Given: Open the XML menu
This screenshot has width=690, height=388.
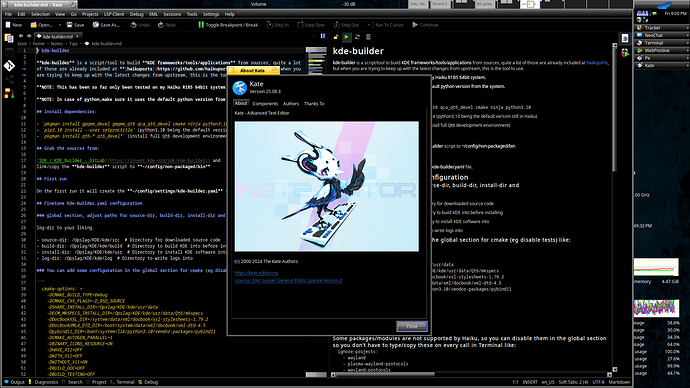Looking at the screenshot, I should click(153, 14).
